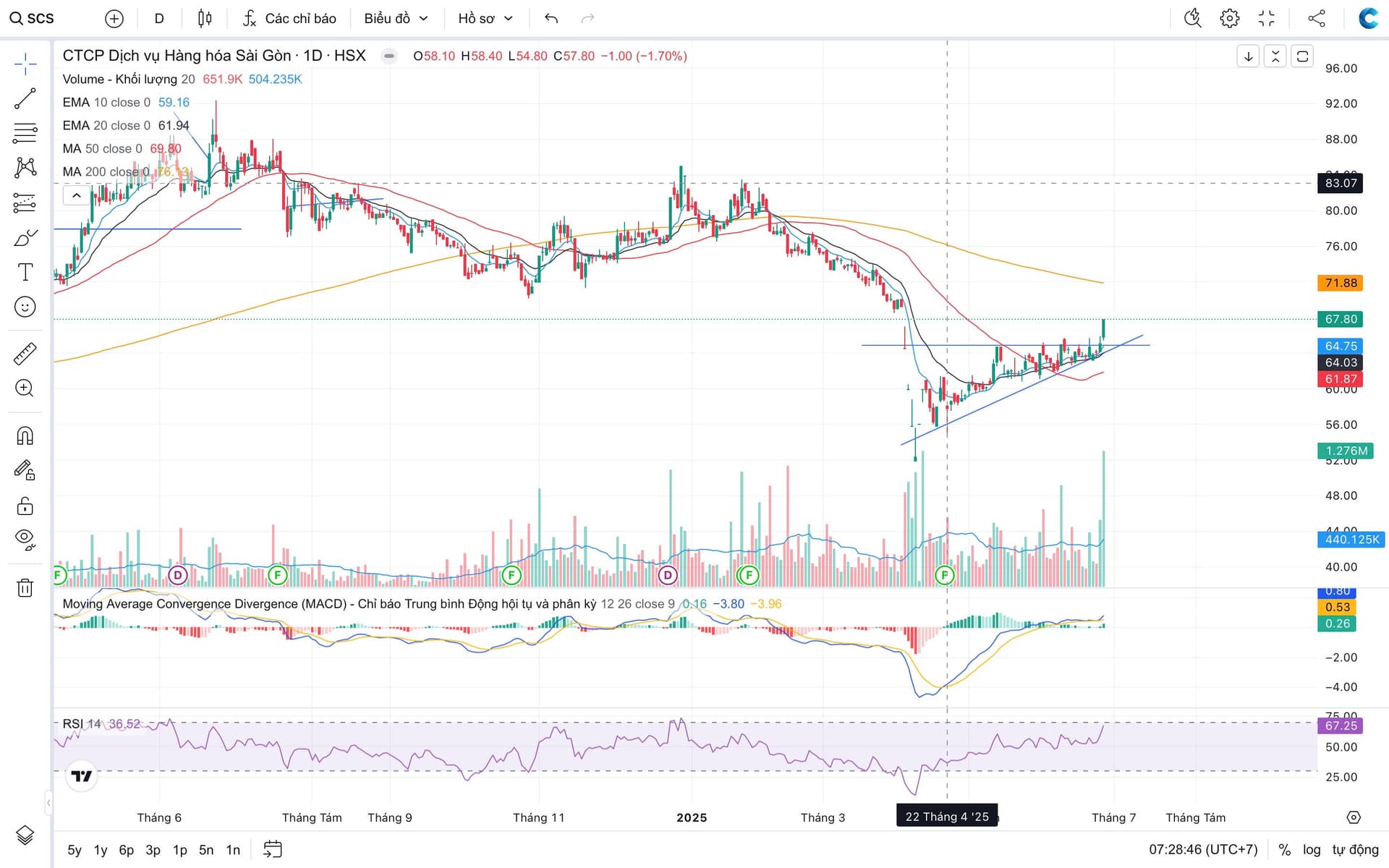Image resolution: width=1389 pixels, height=868 pixels.
Task: Click the tự động auto-scale button
Action: coord(1355,849)
